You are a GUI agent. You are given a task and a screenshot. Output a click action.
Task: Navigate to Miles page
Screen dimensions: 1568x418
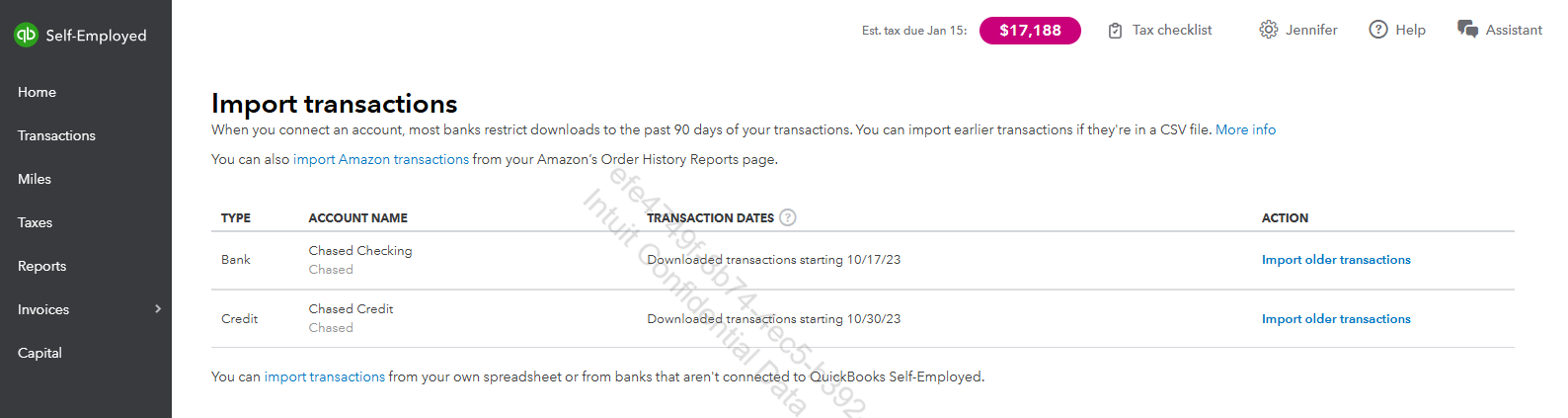(x=35, y=179)
